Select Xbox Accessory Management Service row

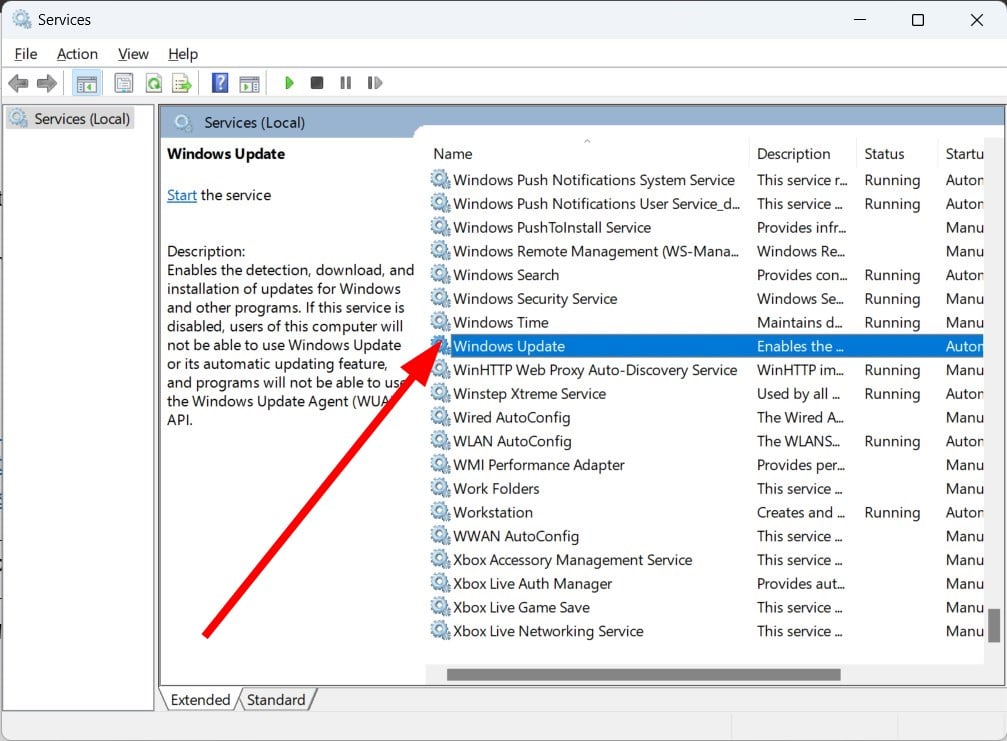[705, 560]
